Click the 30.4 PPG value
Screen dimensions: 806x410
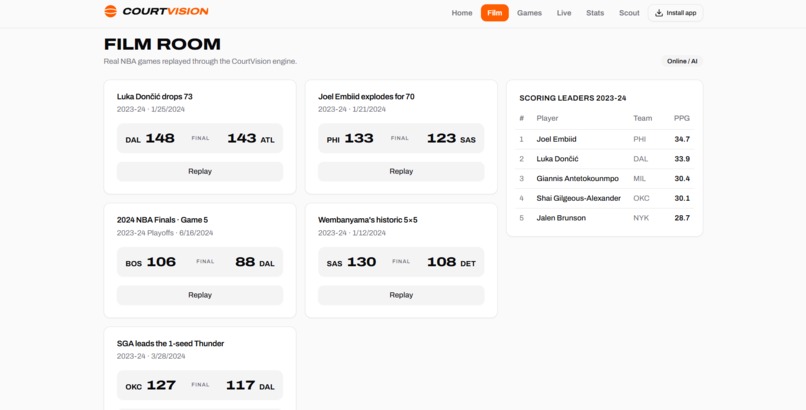[x=682, y=179]
